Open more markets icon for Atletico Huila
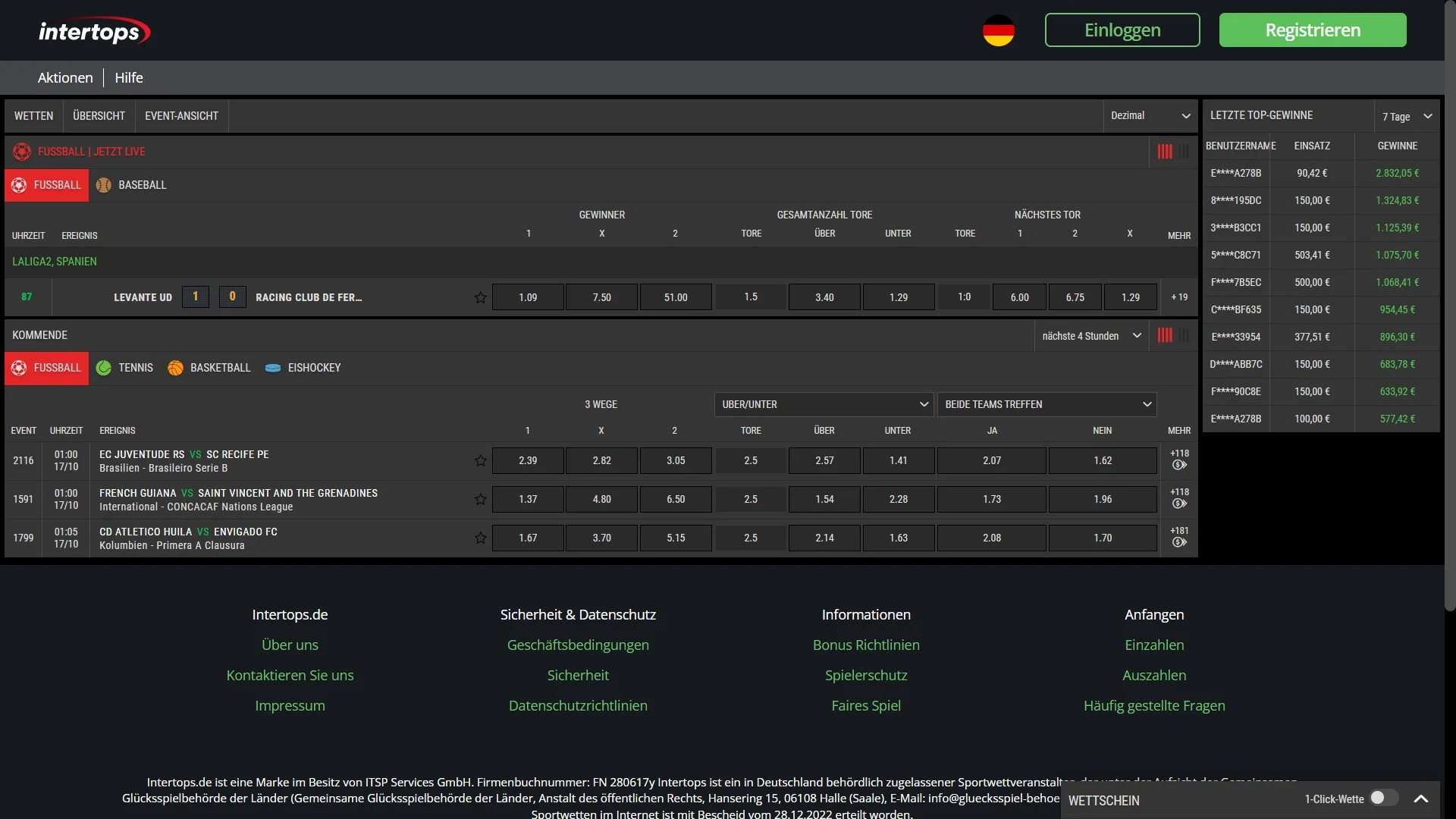Viewport: 1456px width, 819px height. point(1179,542)
